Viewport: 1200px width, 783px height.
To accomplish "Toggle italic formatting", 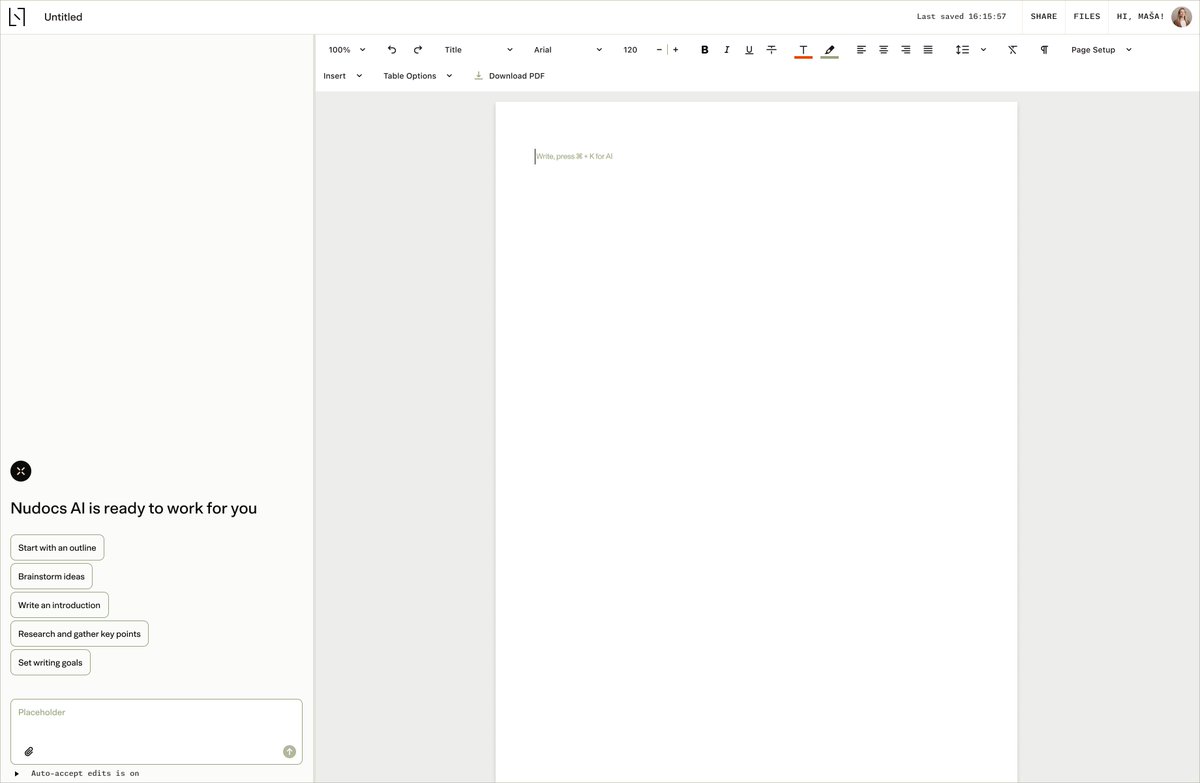I will 727,50.
